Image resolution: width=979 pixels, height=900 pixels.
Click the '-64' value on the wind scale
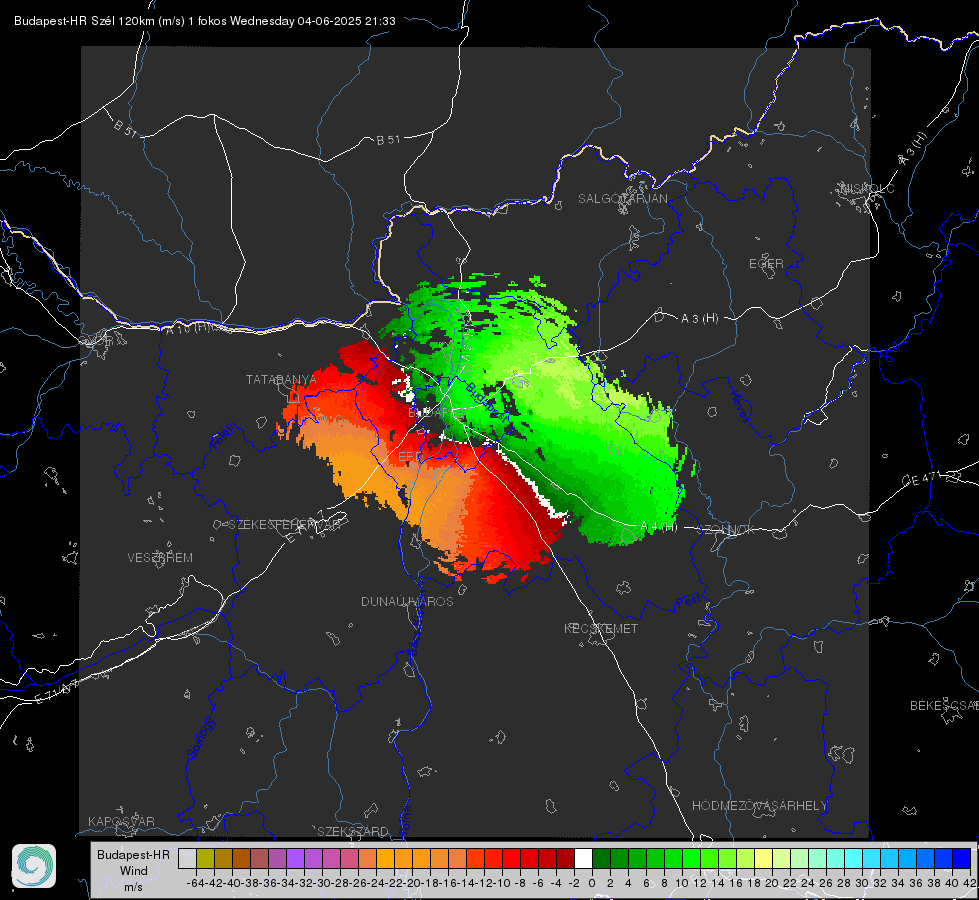(x=196, y=883)
